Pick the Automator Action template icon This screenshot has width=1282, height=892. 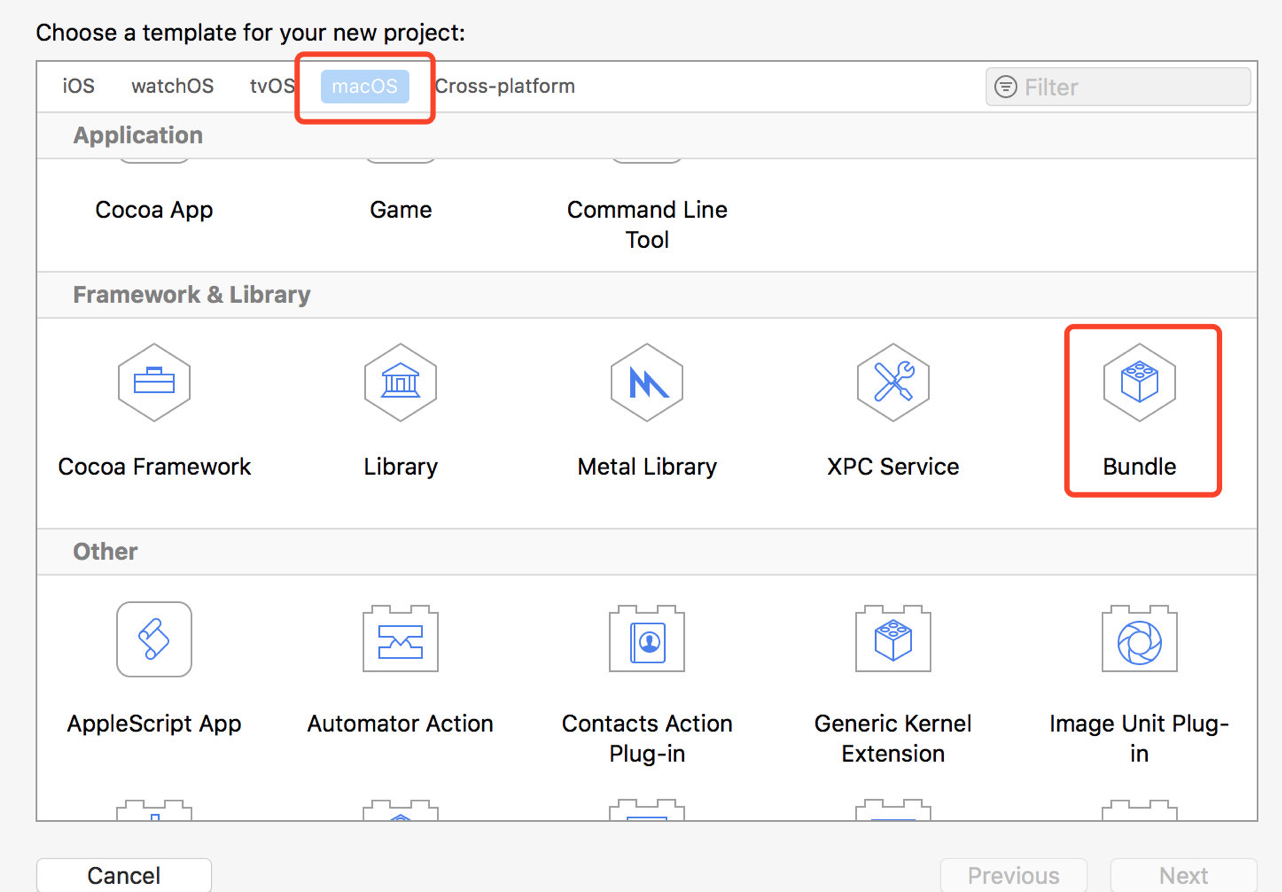coord(400,640)
